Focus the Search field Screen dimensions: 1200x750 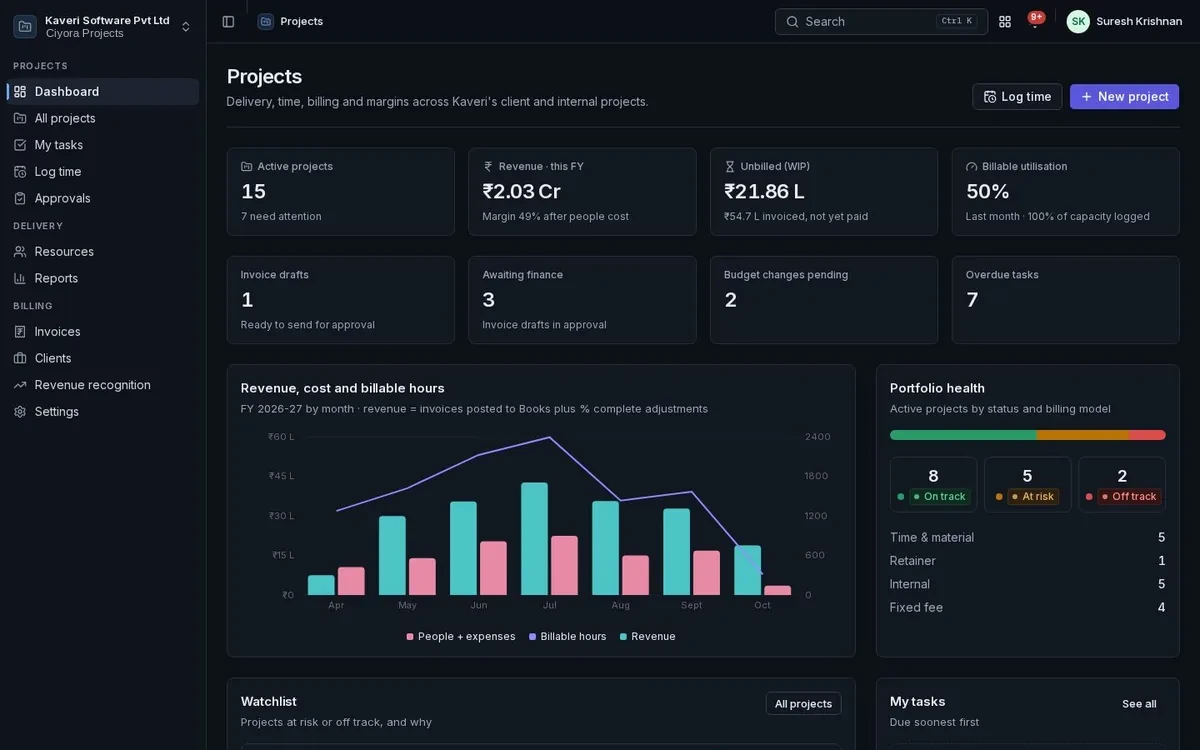point(881,21)
